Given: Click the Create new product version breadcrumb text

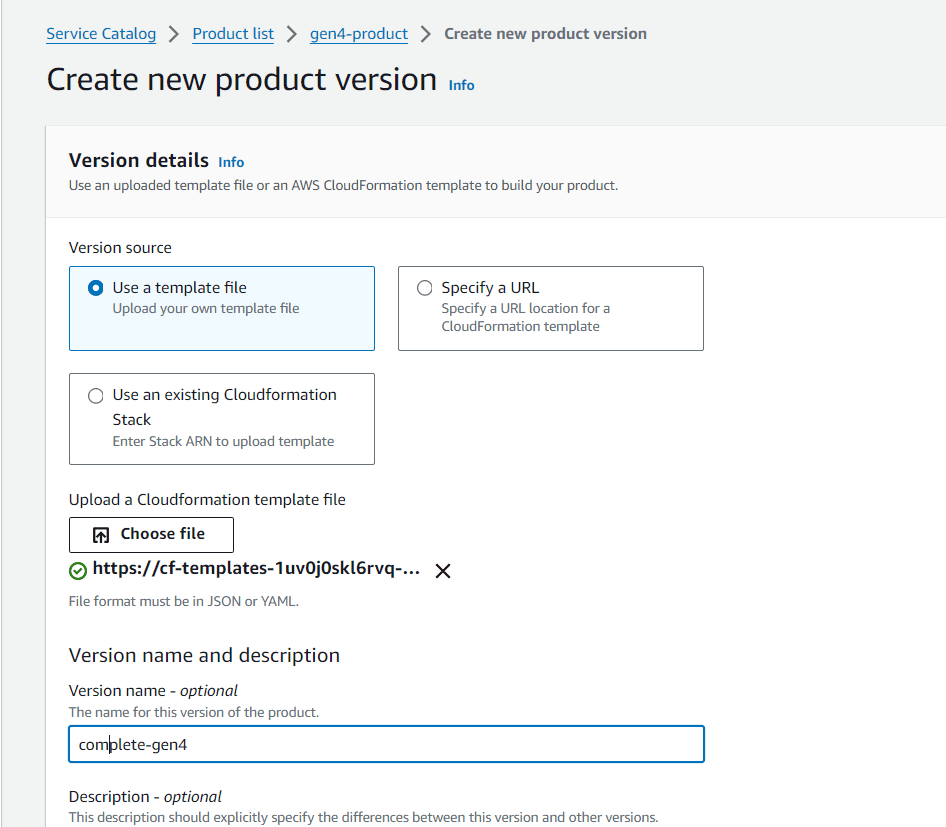Looking at the screenshot, I should tap(545, 34).
